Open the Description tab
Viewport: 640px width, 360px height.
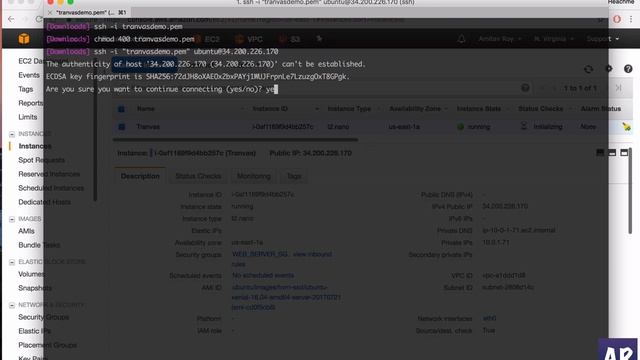(140, 176)
